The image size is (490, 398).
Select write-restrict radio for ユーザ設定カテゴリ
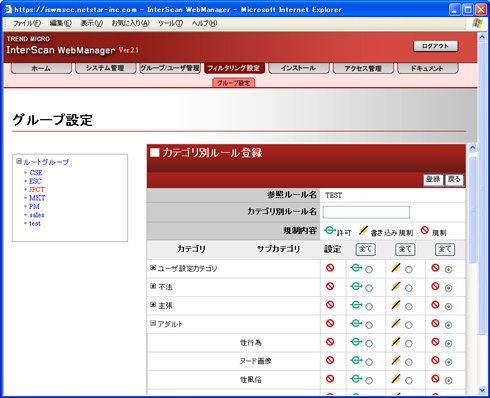[409, 270]
